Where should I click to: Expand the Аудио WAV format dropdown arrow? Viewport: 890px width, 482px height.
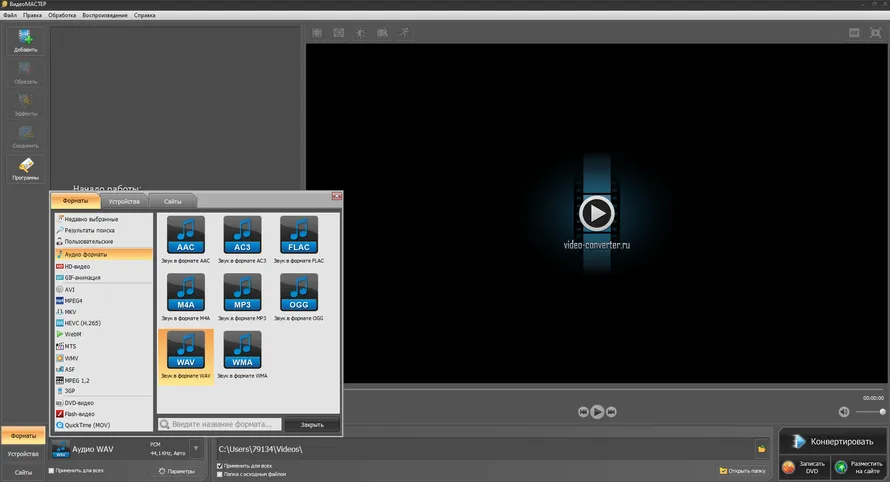click(x=196, y=449)
